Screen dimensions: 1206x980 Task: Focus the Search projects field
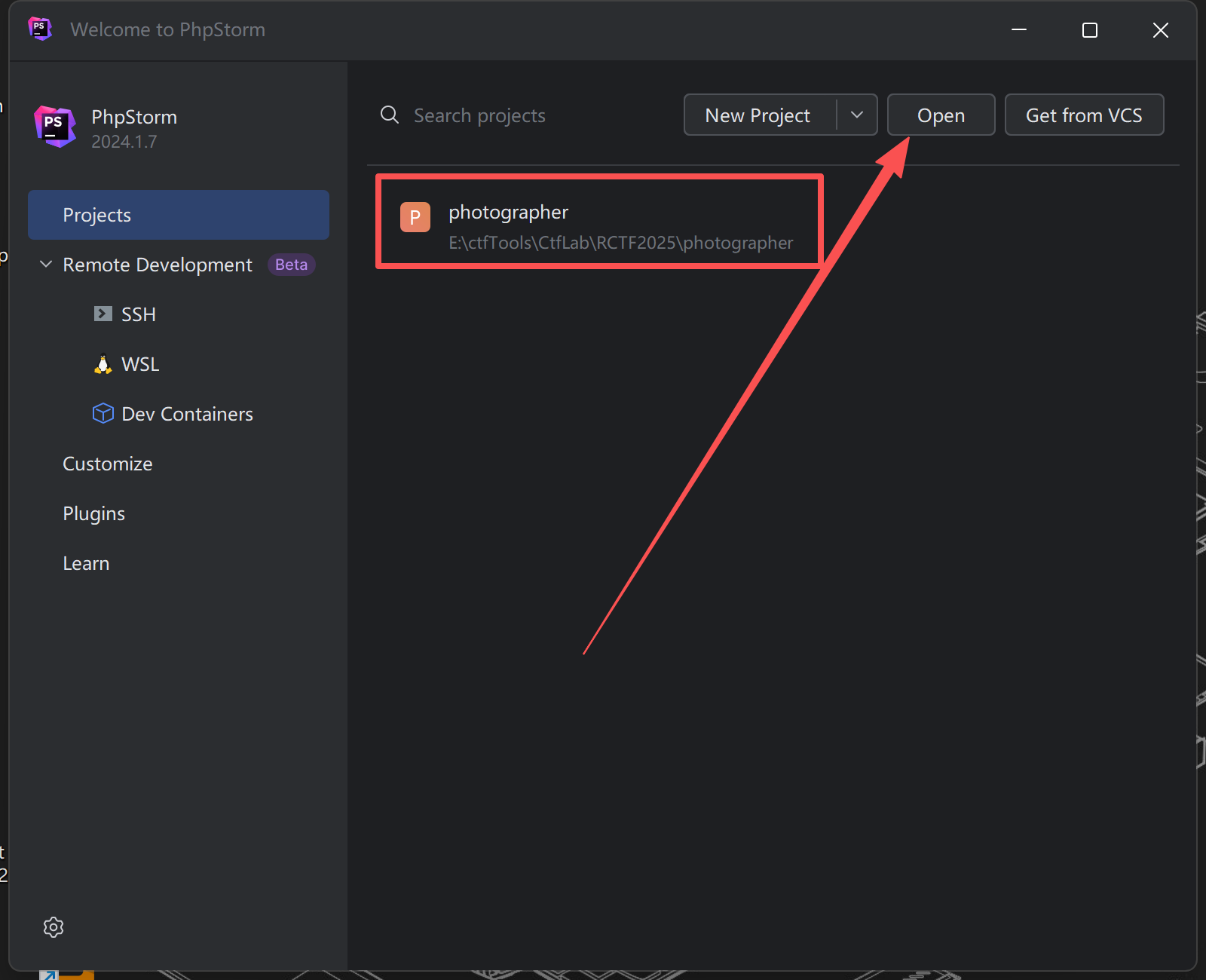point(528,115)
